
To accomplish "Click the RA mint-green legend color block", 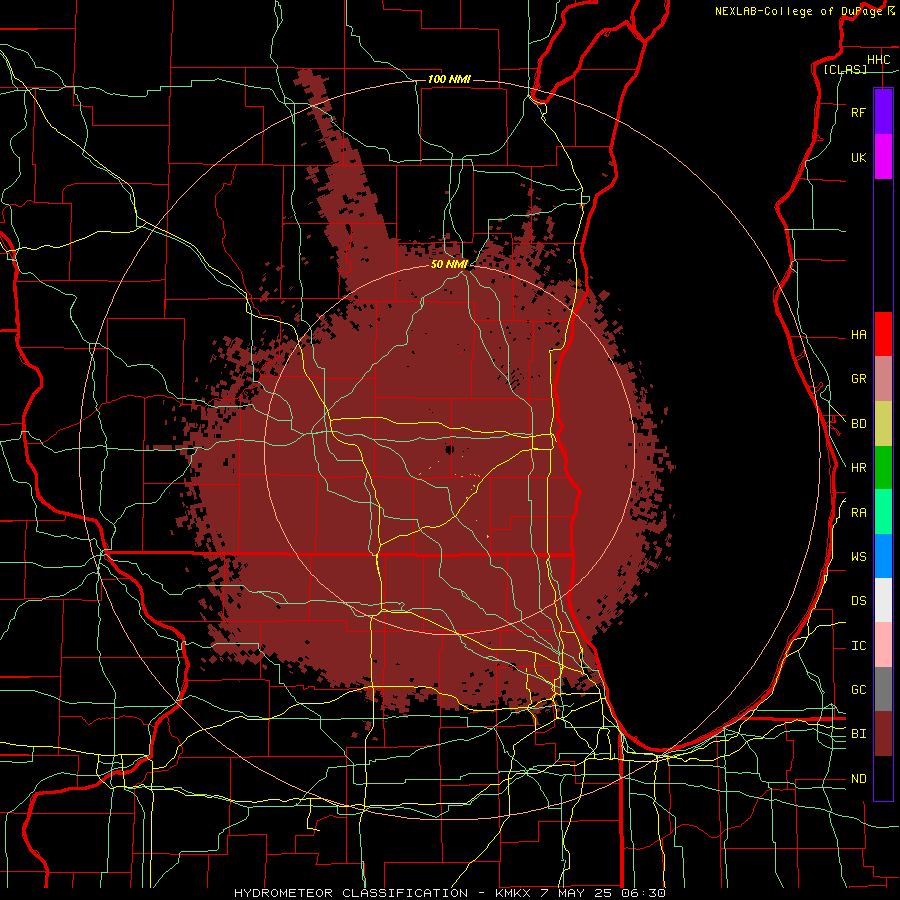I will point(883,512).
